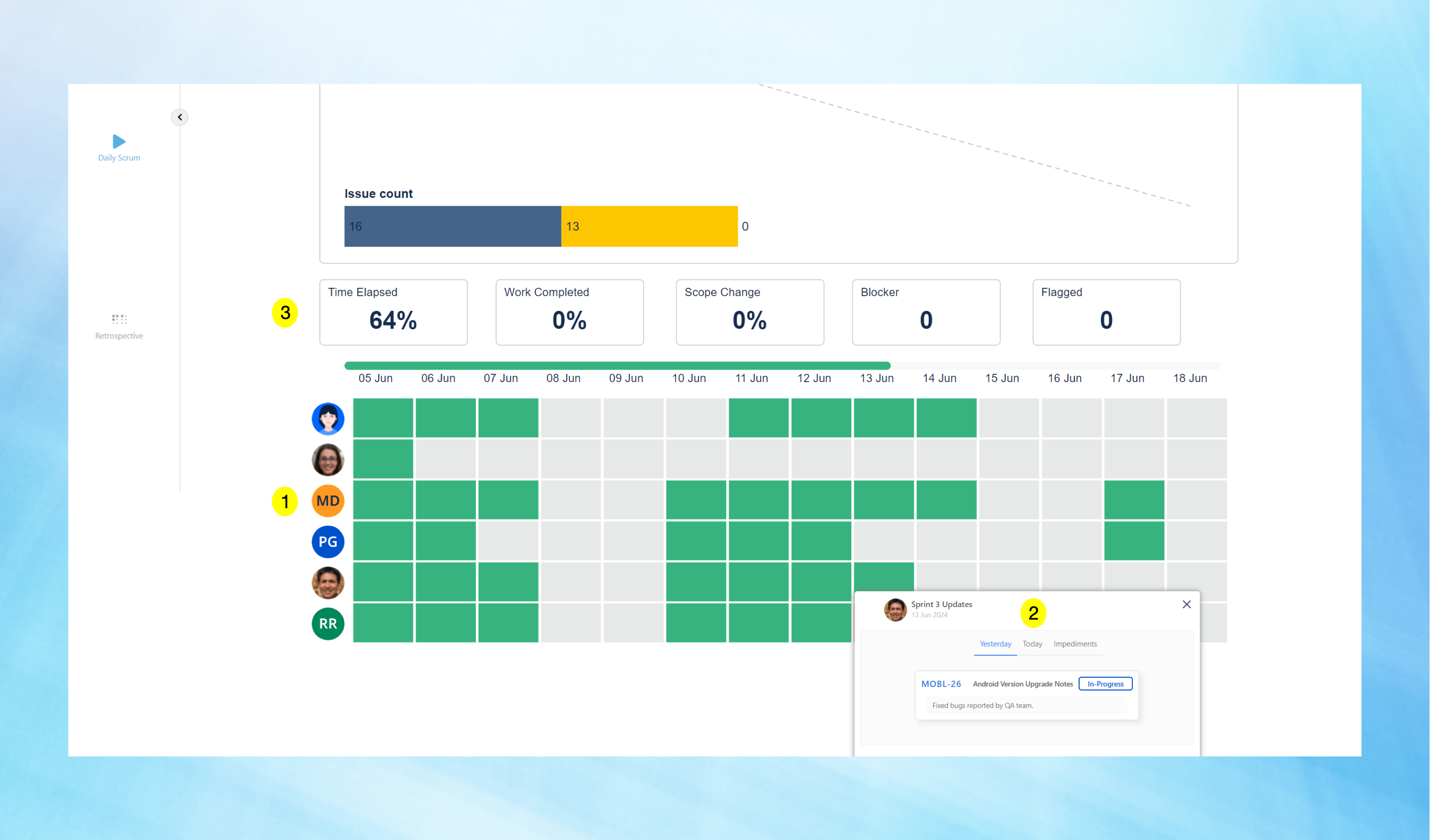The width and height of the screenshot is (1430, 840).
Task: Click the yellow 13 issue count segment
Action: (x=649, y=226)
